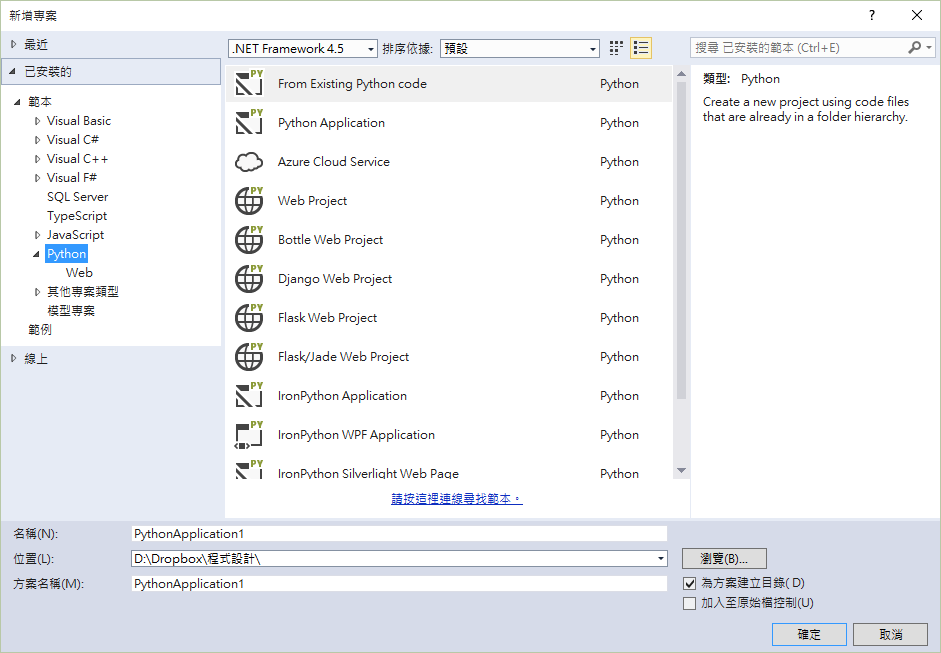Select the Django Web Project text
This screenshot has width=941, height=653.
(335, 279)
